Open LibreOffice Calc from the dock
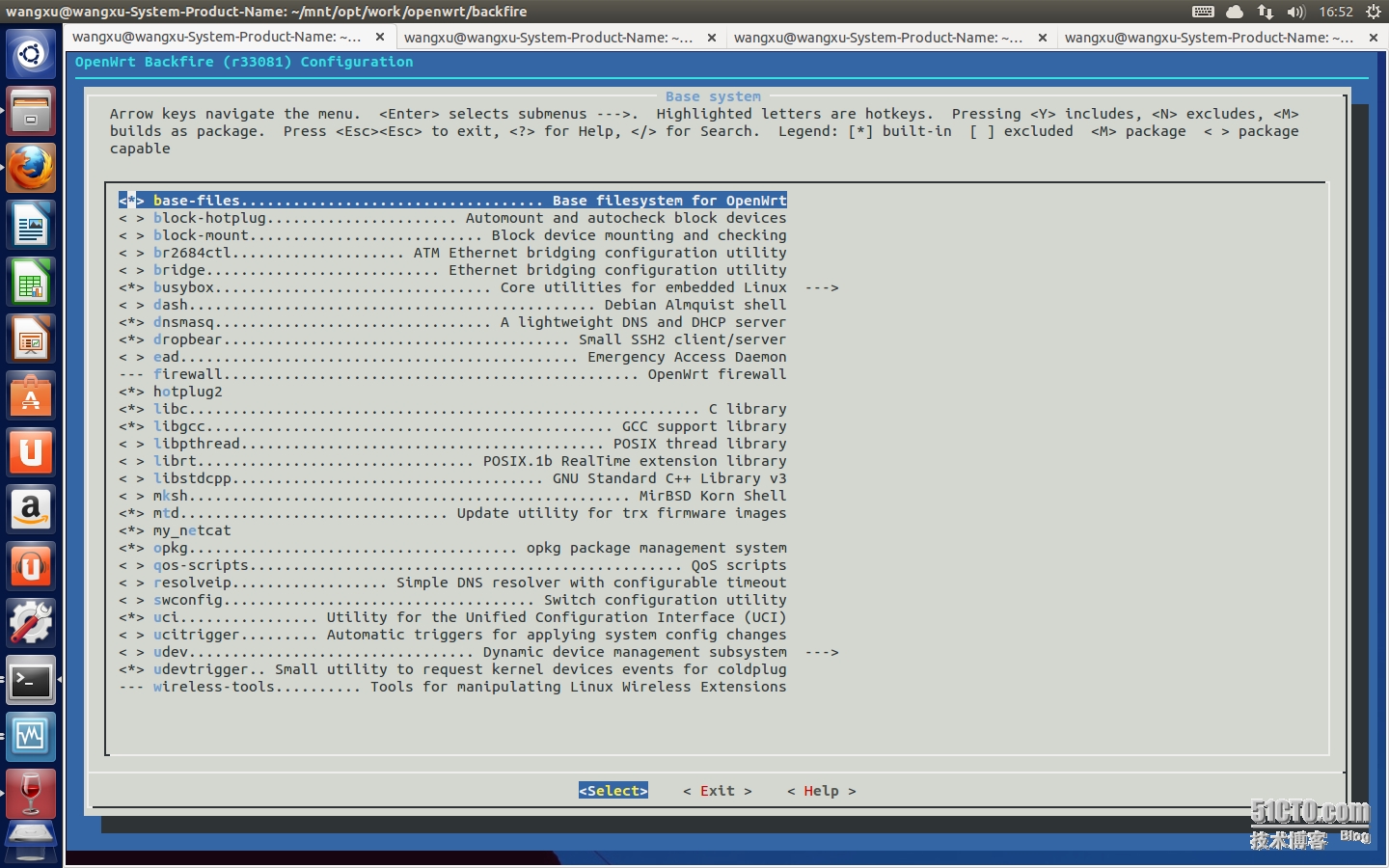 [x=31, y=283]
